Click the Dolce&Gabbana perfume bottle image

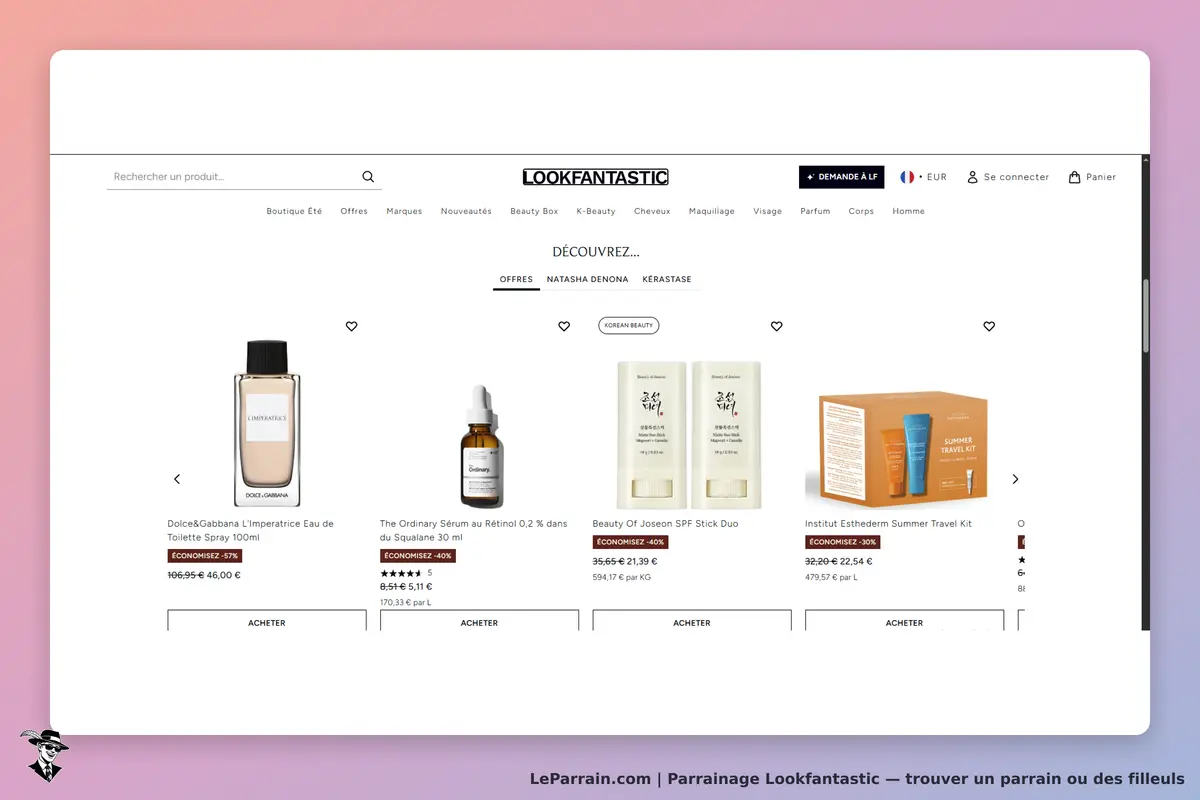267,424
